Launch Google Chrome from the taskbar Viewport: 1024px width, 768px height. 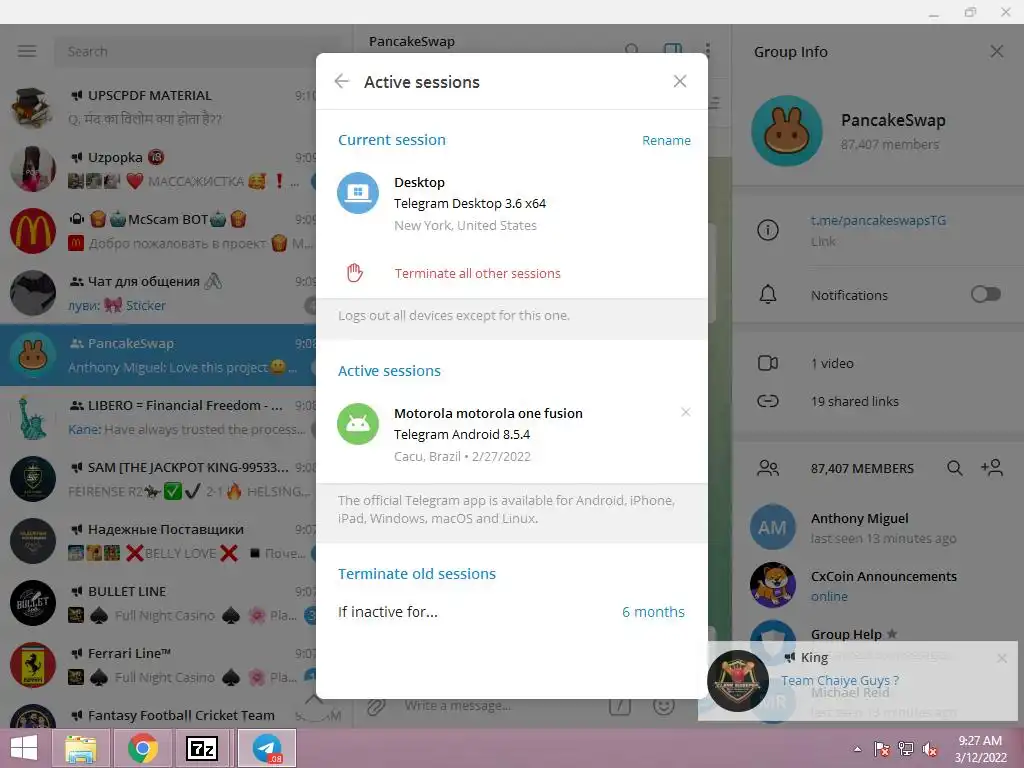click(x=142, y=748)
